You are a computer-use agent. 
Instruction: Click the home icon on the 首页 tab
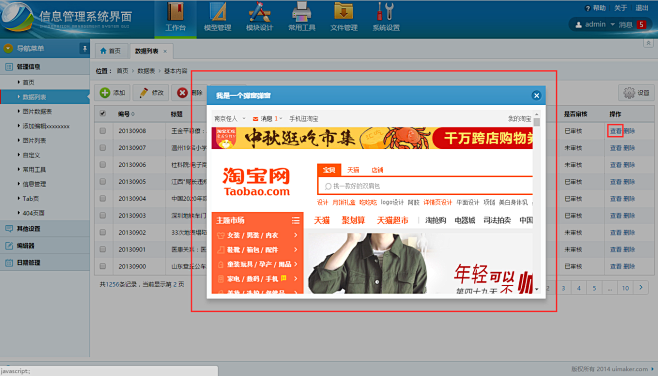pos(103,51)
